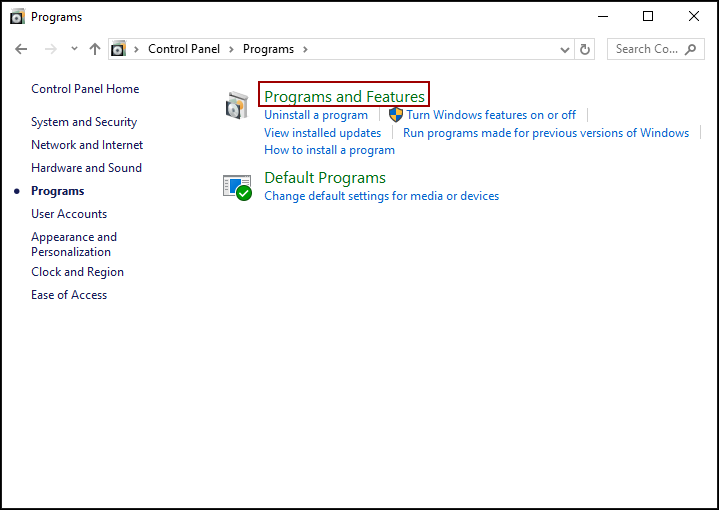Click the Control Panel icon in address bar
Image resolution: width=719 pixels, height=510 pixels.
118,49
